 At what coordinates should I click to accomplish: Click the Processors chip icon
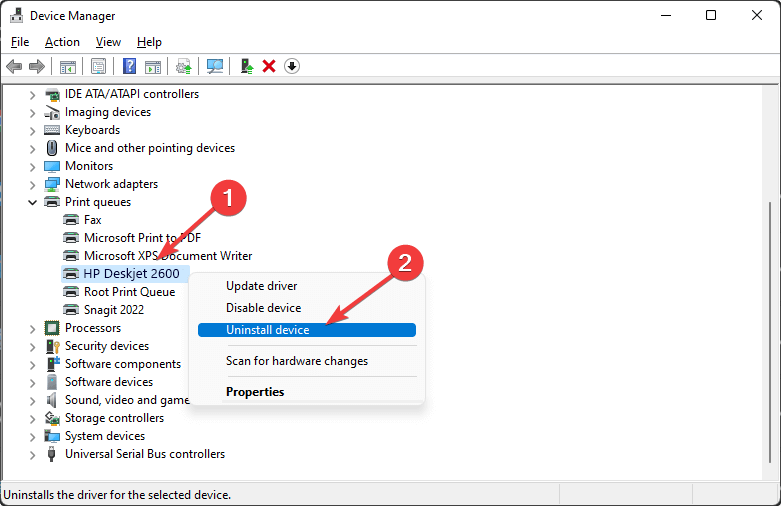click(52, 328)
